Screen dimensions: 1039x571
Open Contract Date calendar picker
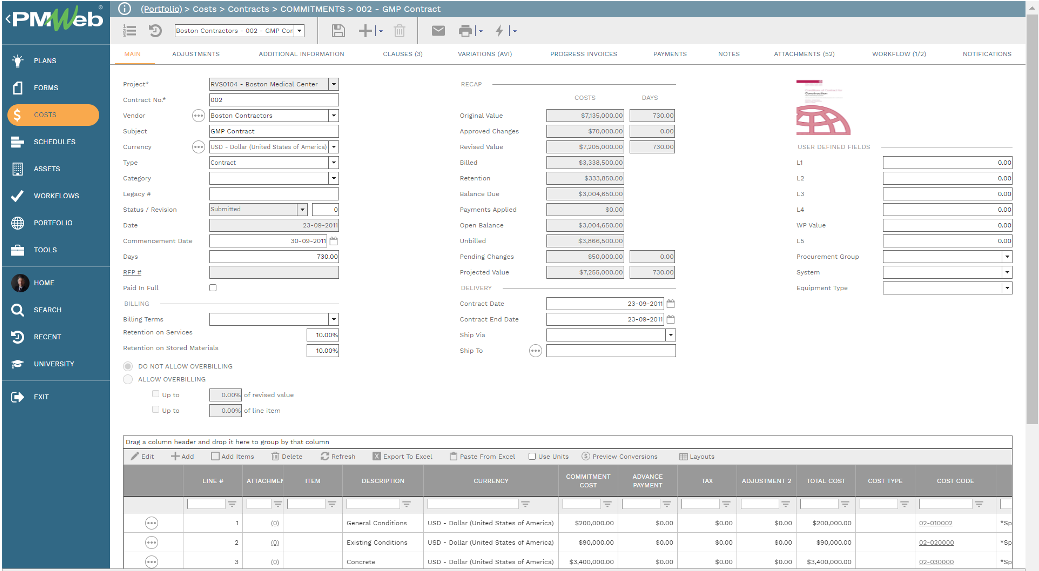(x=671, y=303)
